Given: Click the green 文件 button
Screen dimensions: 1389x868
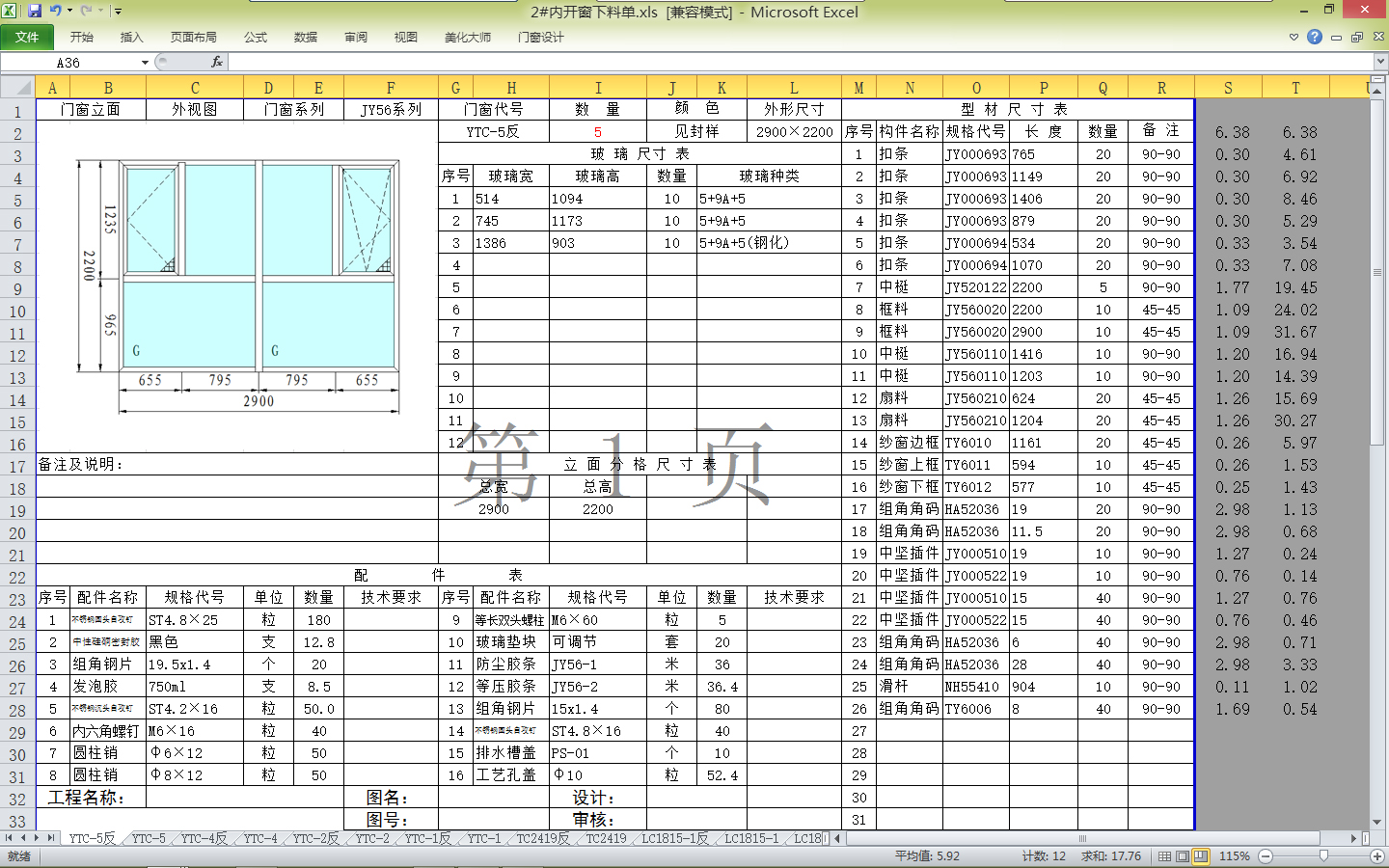Looking at the screenshot, I should tap(27, 38).
